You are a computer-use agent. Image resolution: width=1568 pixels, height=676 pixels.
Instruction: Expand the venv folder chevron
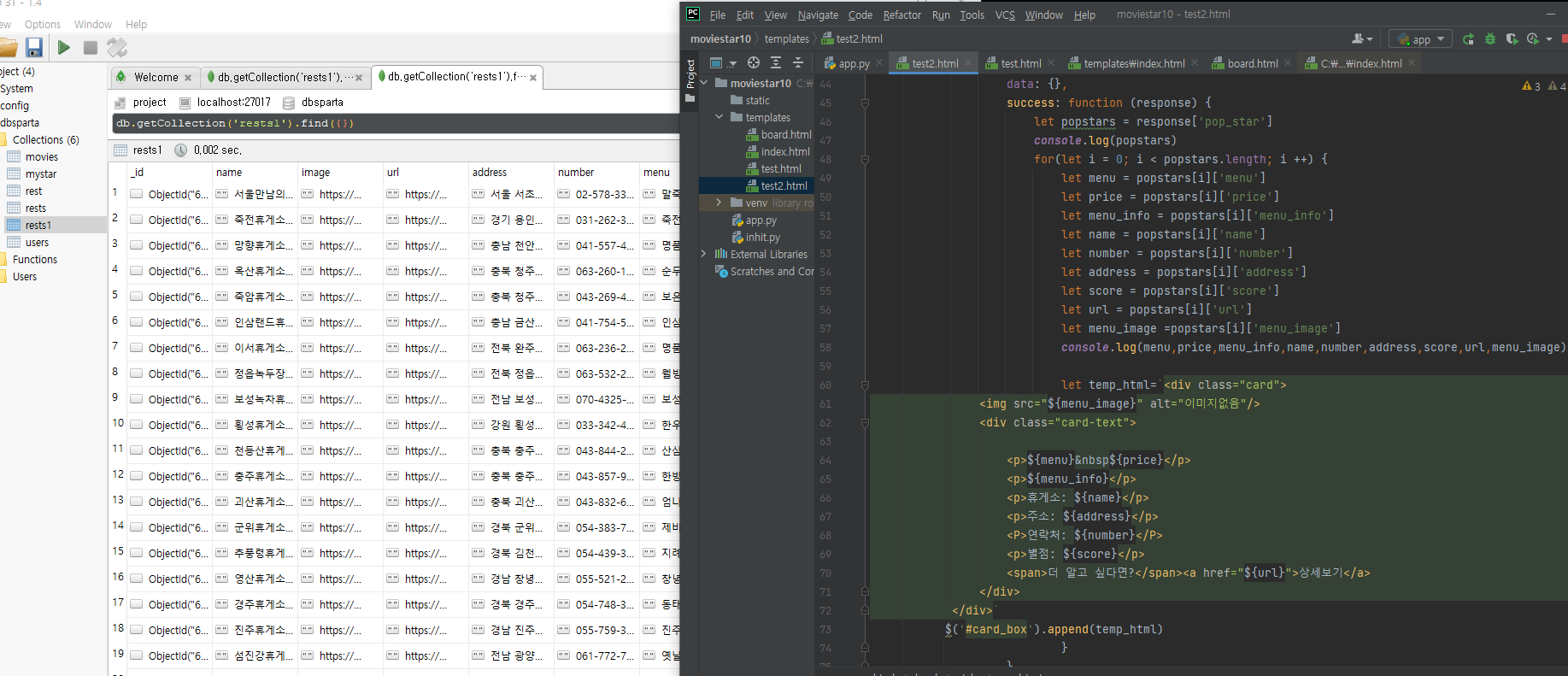coord(719,203)
